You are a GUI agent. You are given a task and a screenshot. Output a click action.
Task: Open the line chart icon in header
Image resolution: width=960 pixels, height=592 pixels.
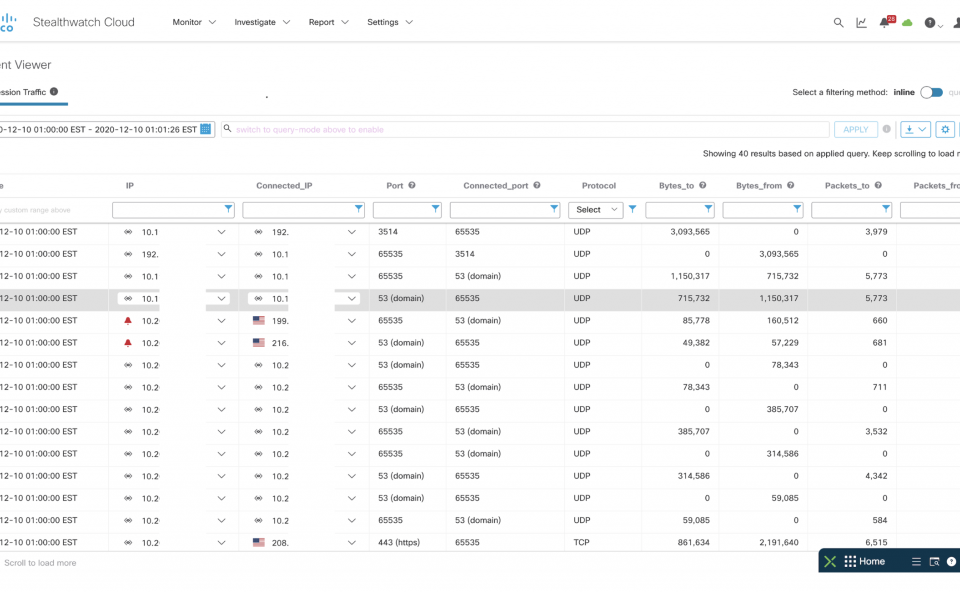(861, 23)
